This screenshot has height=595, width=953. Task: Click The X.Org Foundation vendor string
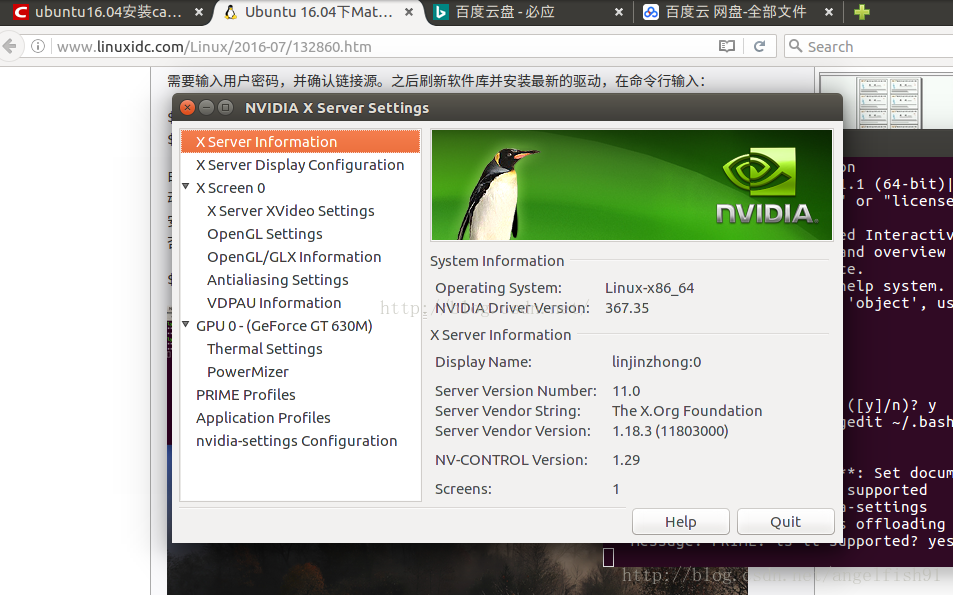point(687,411)
